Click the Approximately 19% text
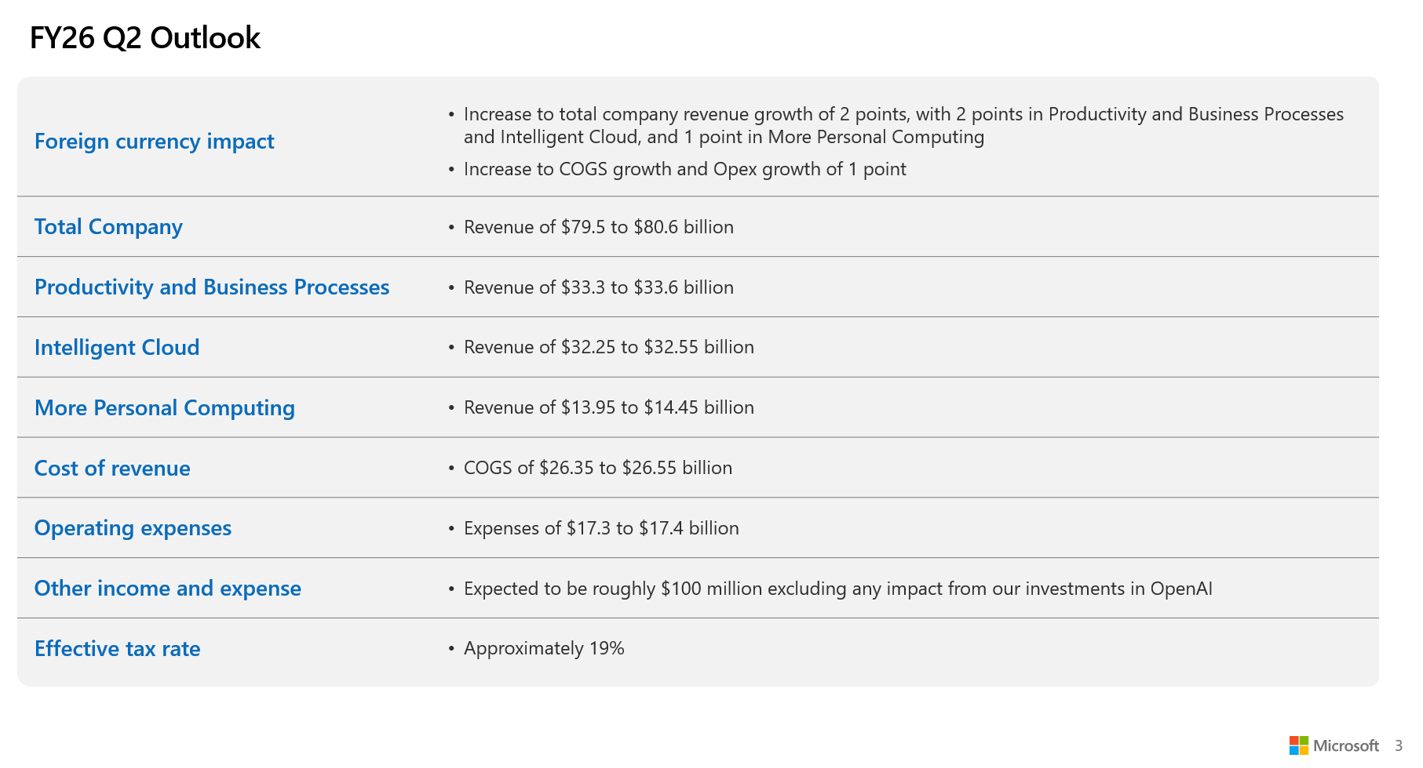Viewport: 1423px width, 768px height. tap(544, 648)
